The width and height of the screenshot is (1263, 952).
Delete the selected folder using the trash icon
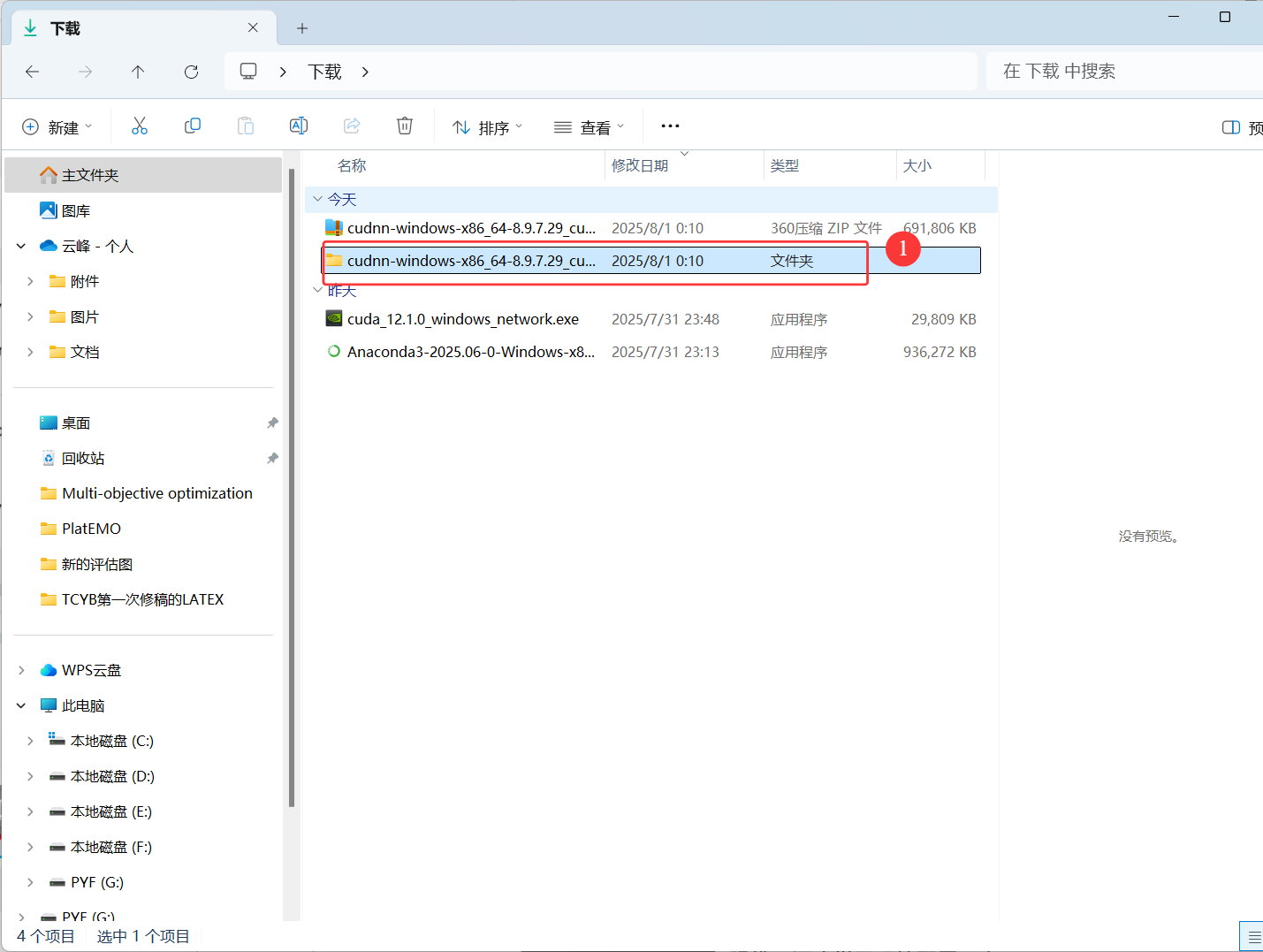click(404, 126)
